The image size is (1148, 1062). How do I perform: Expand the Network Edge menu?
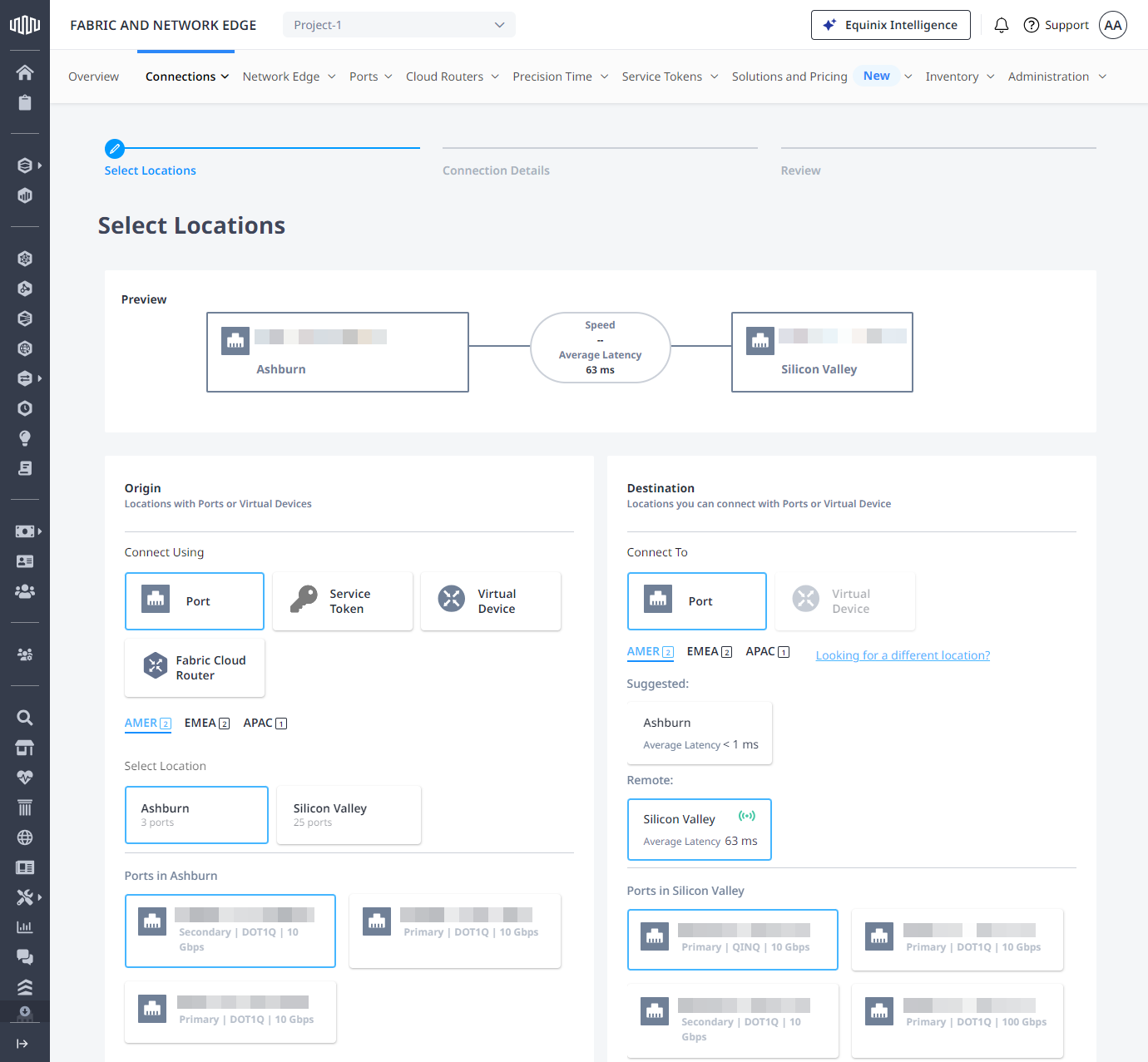[289, 77]
